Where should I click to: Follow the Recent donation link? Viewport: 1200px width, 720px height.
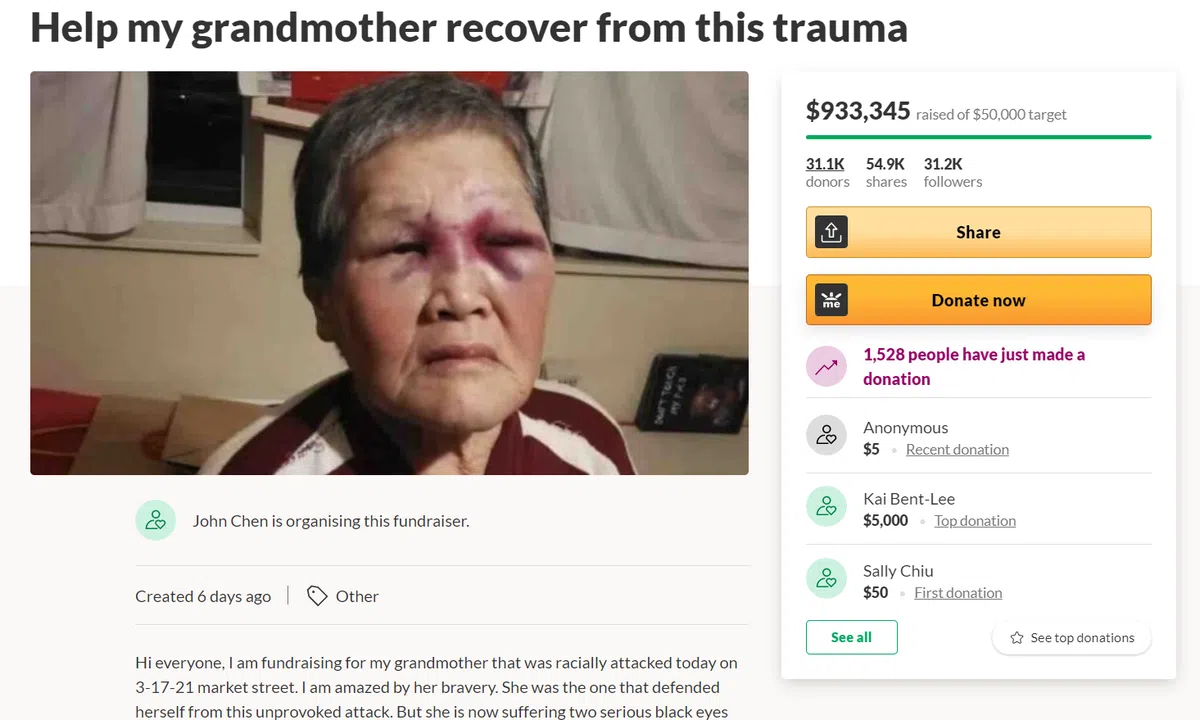(x=957, y=450)
